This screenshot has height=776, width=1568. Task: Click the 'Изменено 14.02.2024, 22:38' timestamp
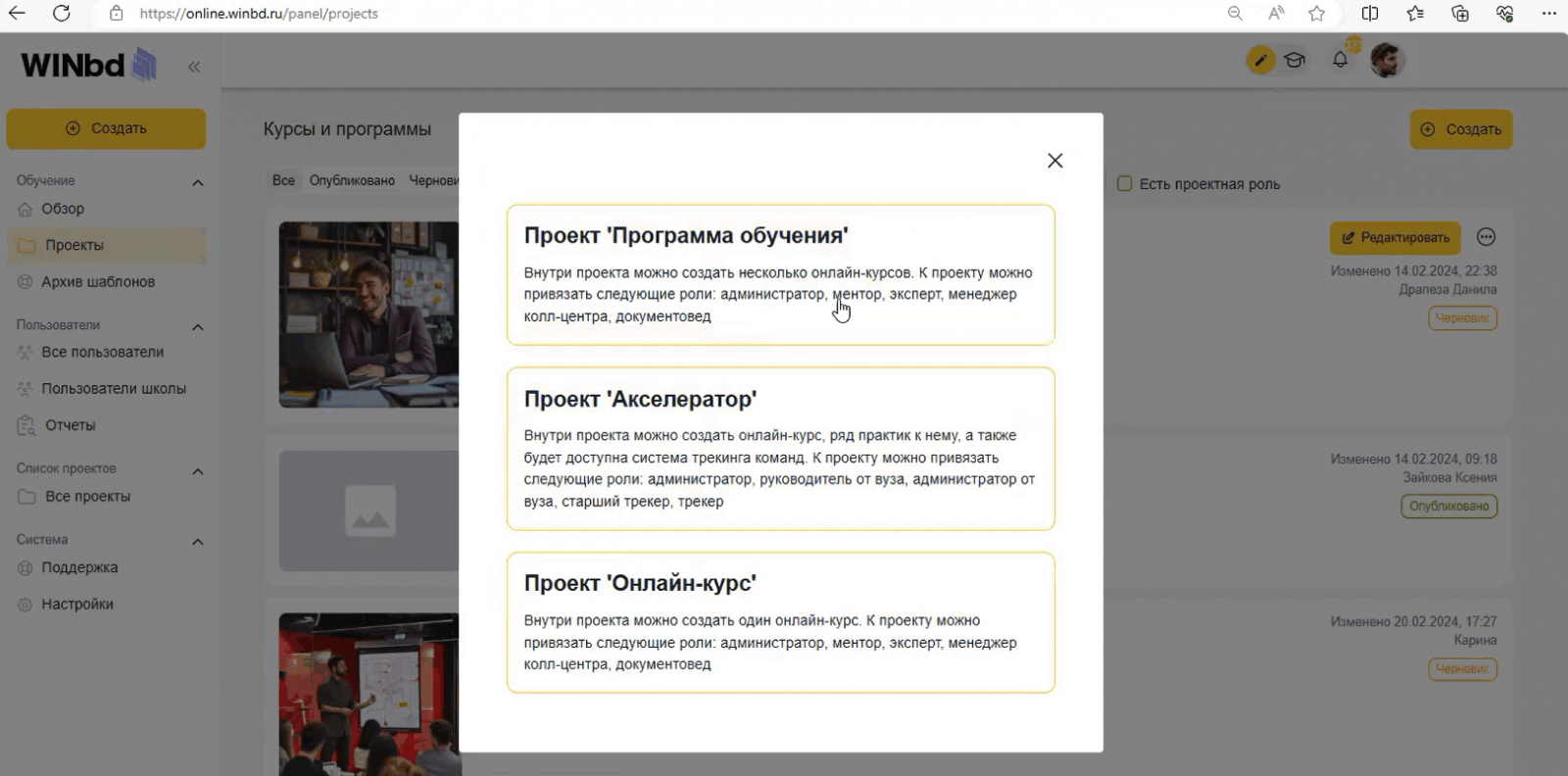[1413, 271]
